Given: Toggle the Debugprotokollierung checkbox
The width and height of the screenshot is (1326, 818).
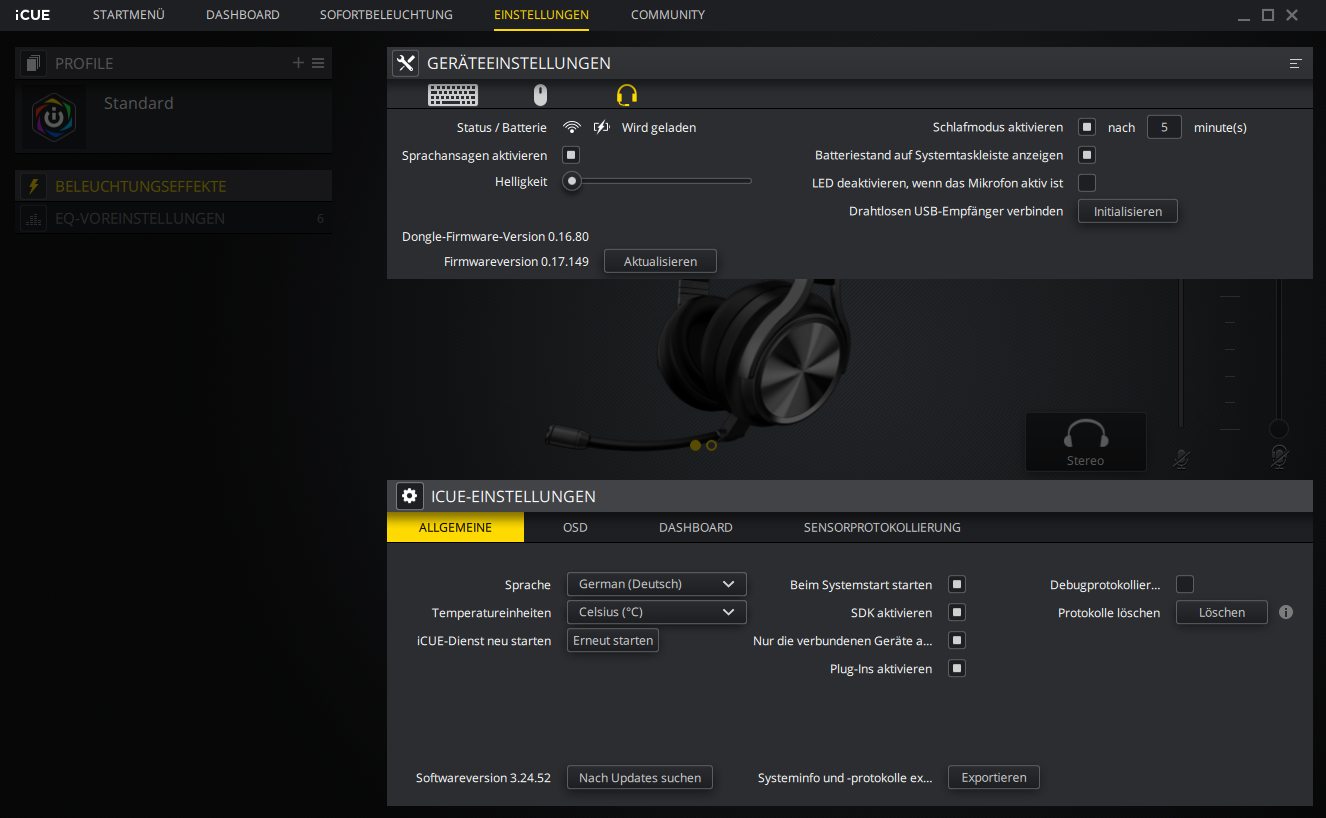Looking at the screenshot, I should pyautogui.click(x=1185, y=585).
